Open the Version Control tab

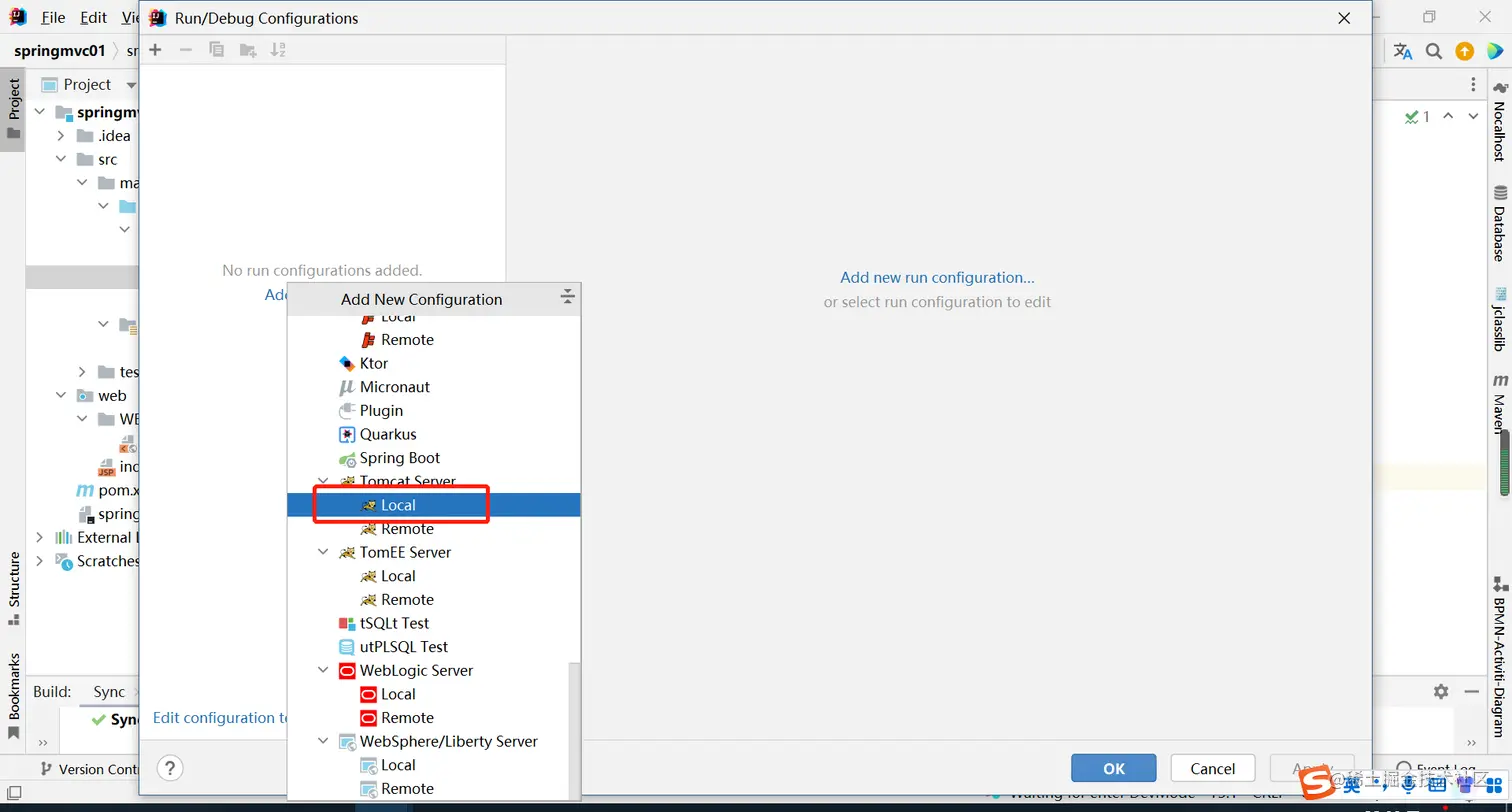coord(88,769)
